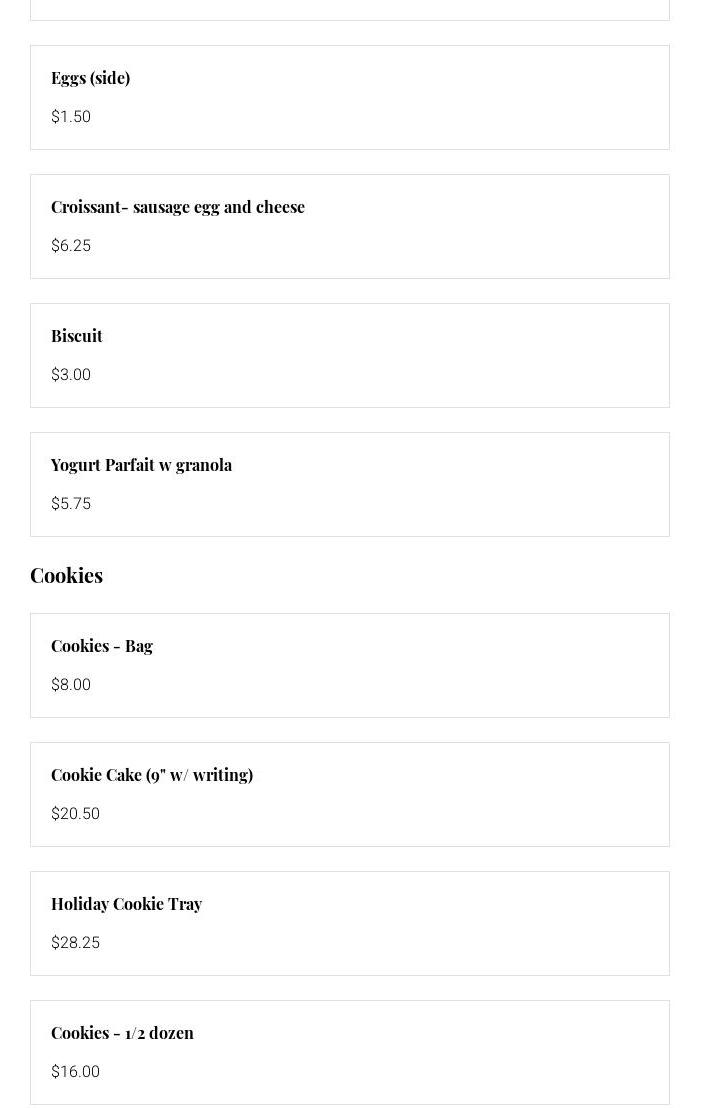Viewport: 705px width, 1108px height.
Task: Choose the Holiday Cookie Tray item
Action: (126, 904)
